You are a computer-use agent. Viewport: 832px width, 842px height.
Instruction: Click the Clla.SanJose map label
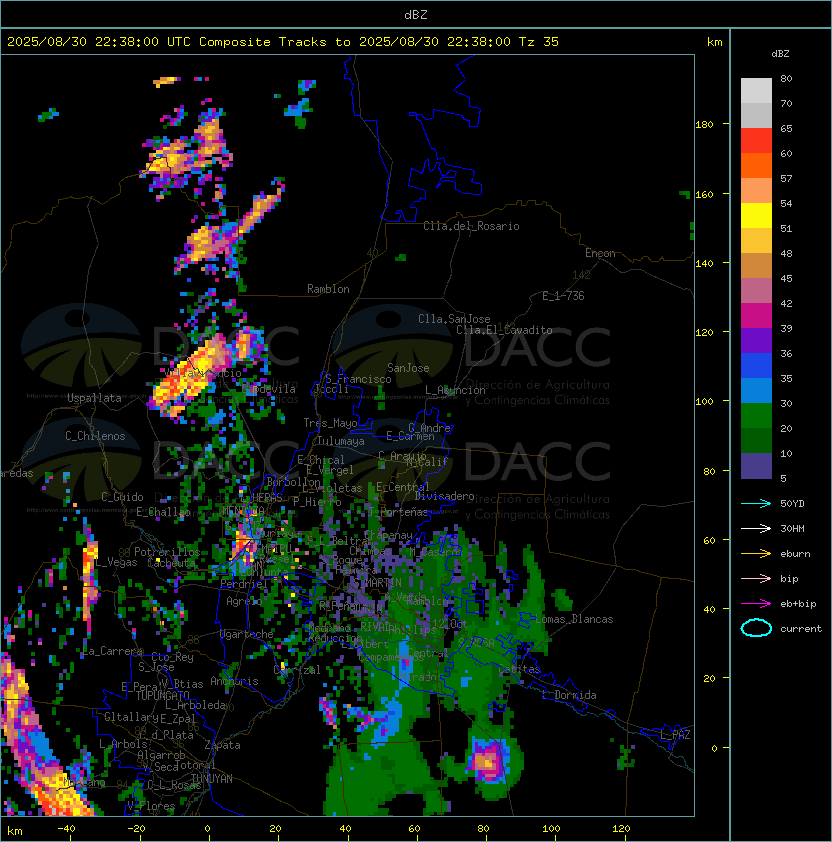pyautogui.click(x=454, y=319)
